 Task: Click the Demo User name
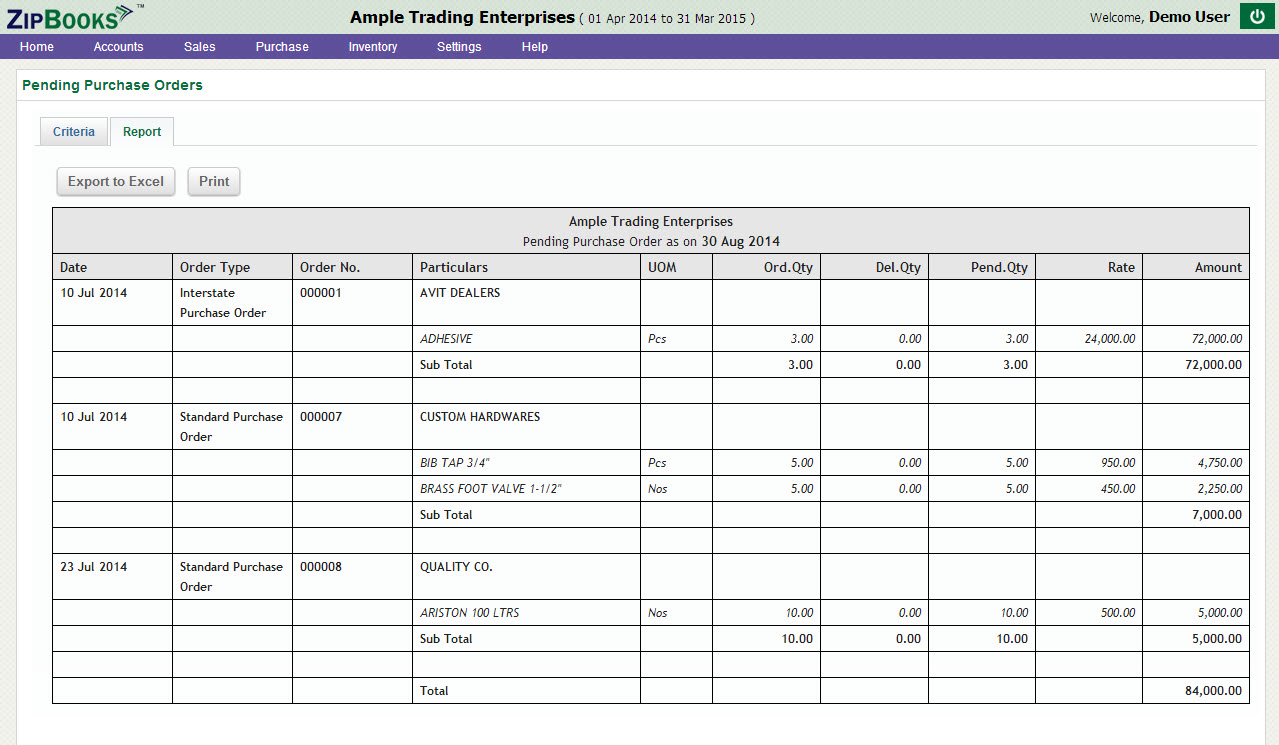1189,17
